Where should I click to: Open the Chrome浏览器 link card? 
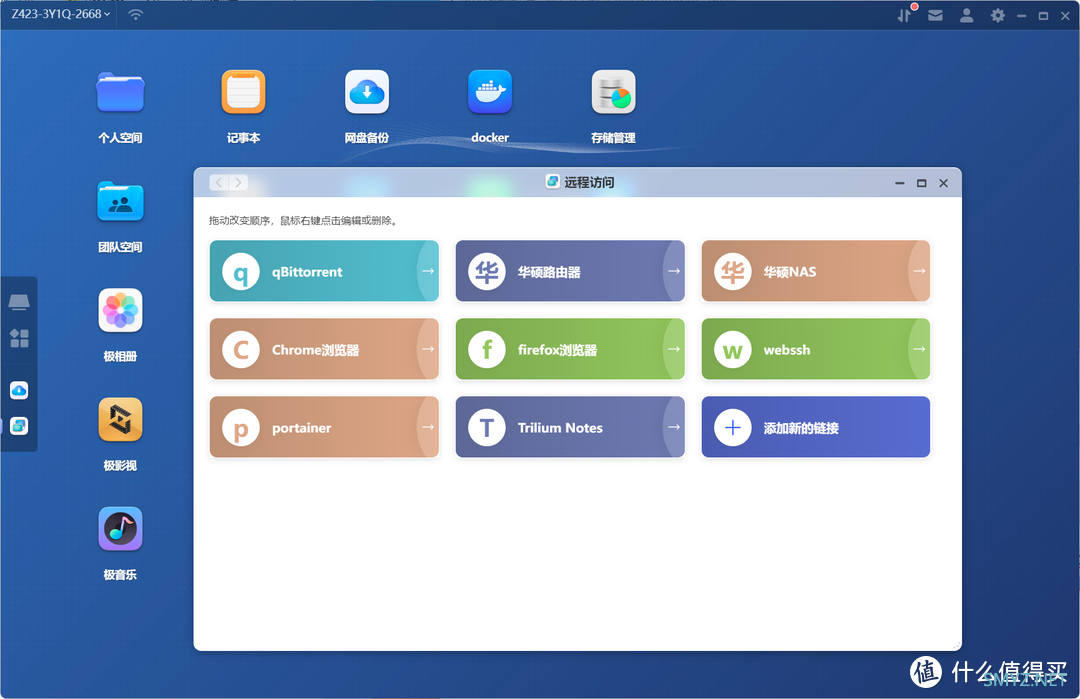tap(324, 348)
